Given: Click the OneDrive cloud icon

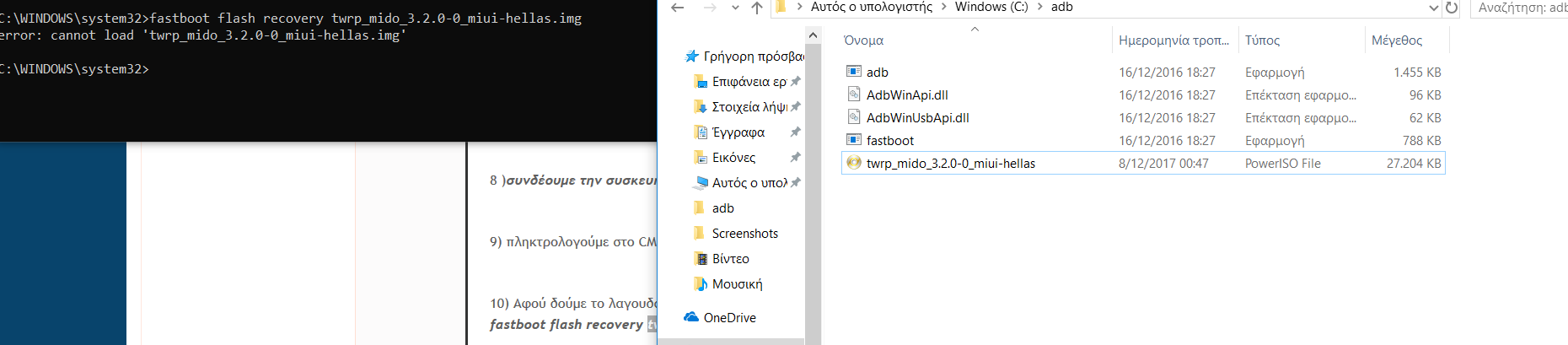Looking at the screenshot, I should [x=691, y=318].
